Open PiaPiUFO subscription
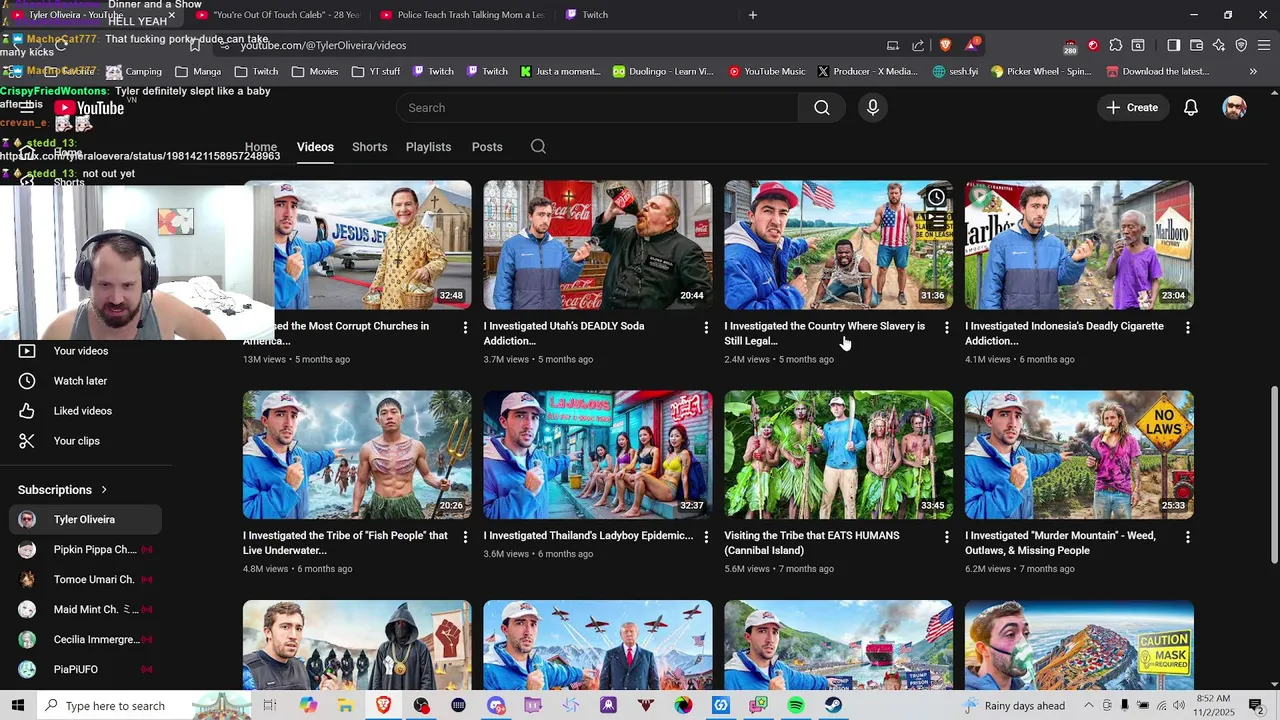 [x=86, y=670]
